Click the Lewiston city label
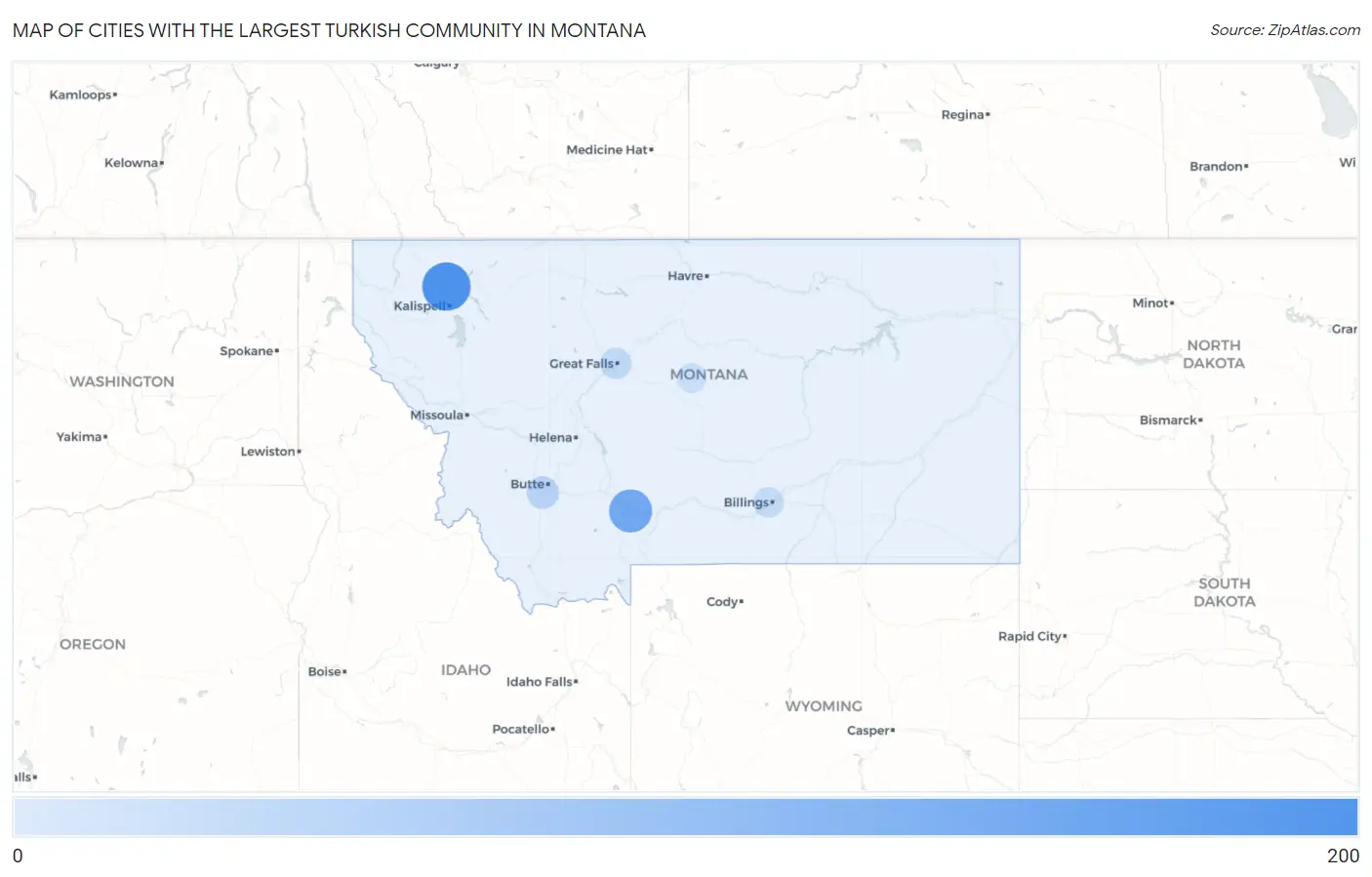The width and height of the screenshot is (1372, 877). pos(270,452)
